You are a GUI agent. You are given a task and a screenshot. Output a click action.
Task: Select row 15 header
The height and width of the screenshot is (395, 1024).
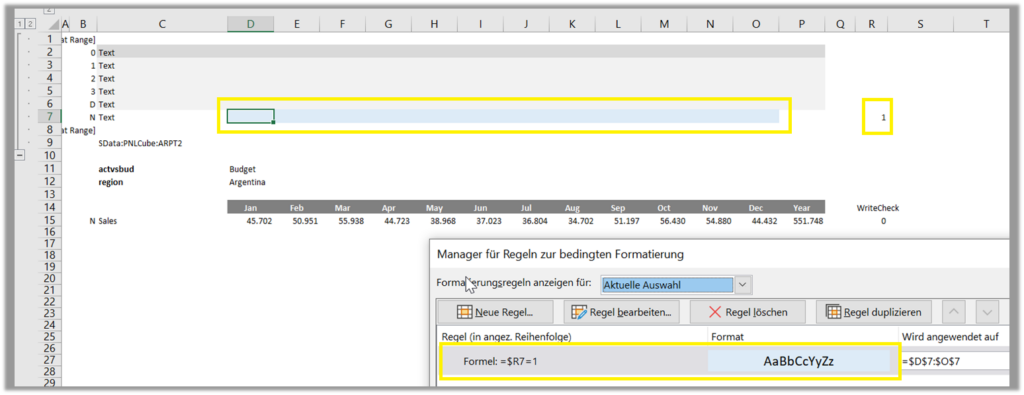coord(50,221)
